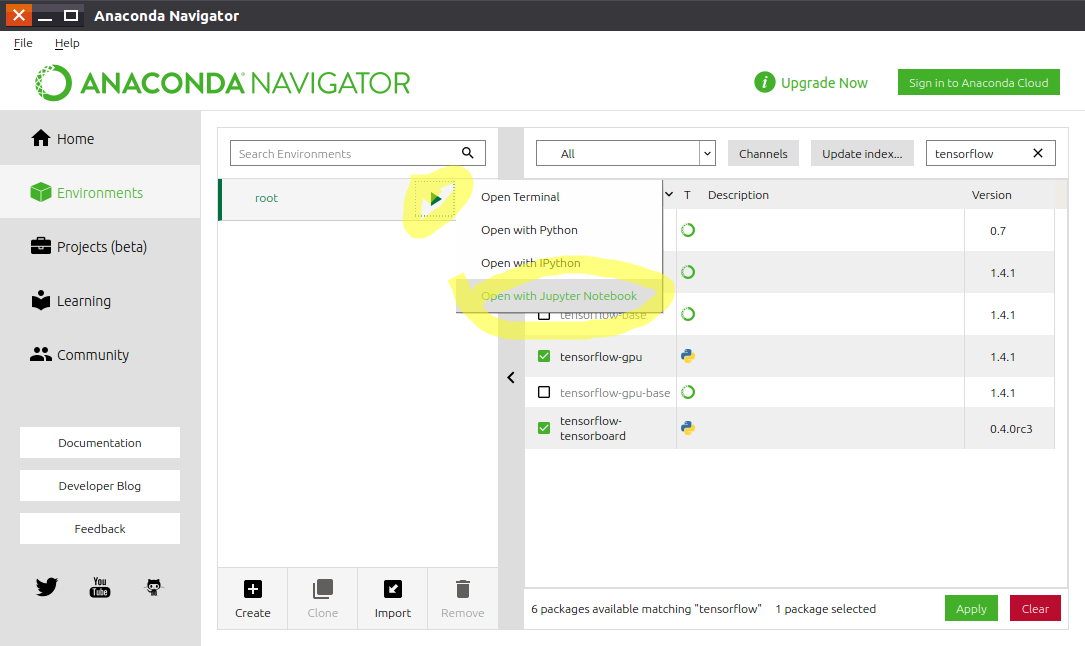The height and width of the screenshot is (646, 1085).
Task: Click the tensorflow-gpu package name
Action: 601,357
